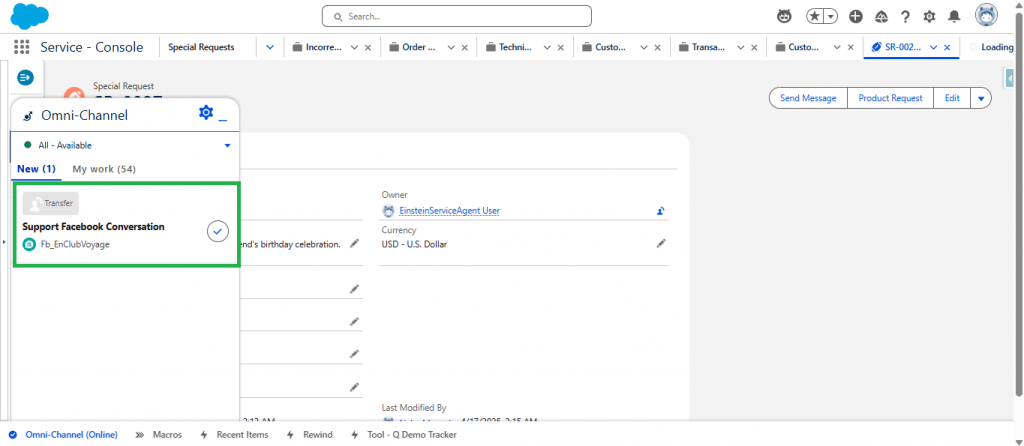
Task: Close the Order ... tab
Action: (x=464, y=47)
